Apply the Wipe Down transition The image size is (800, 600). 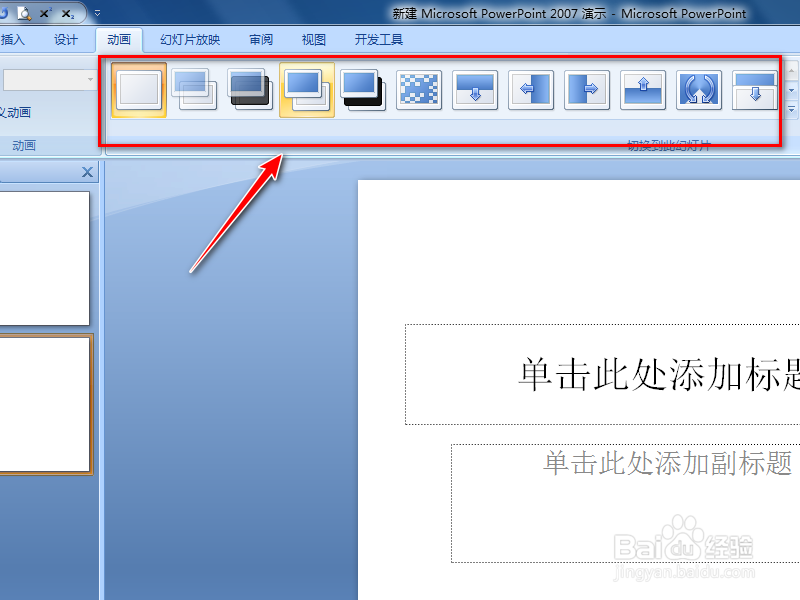pyautogui.click(x=475, y=90)
